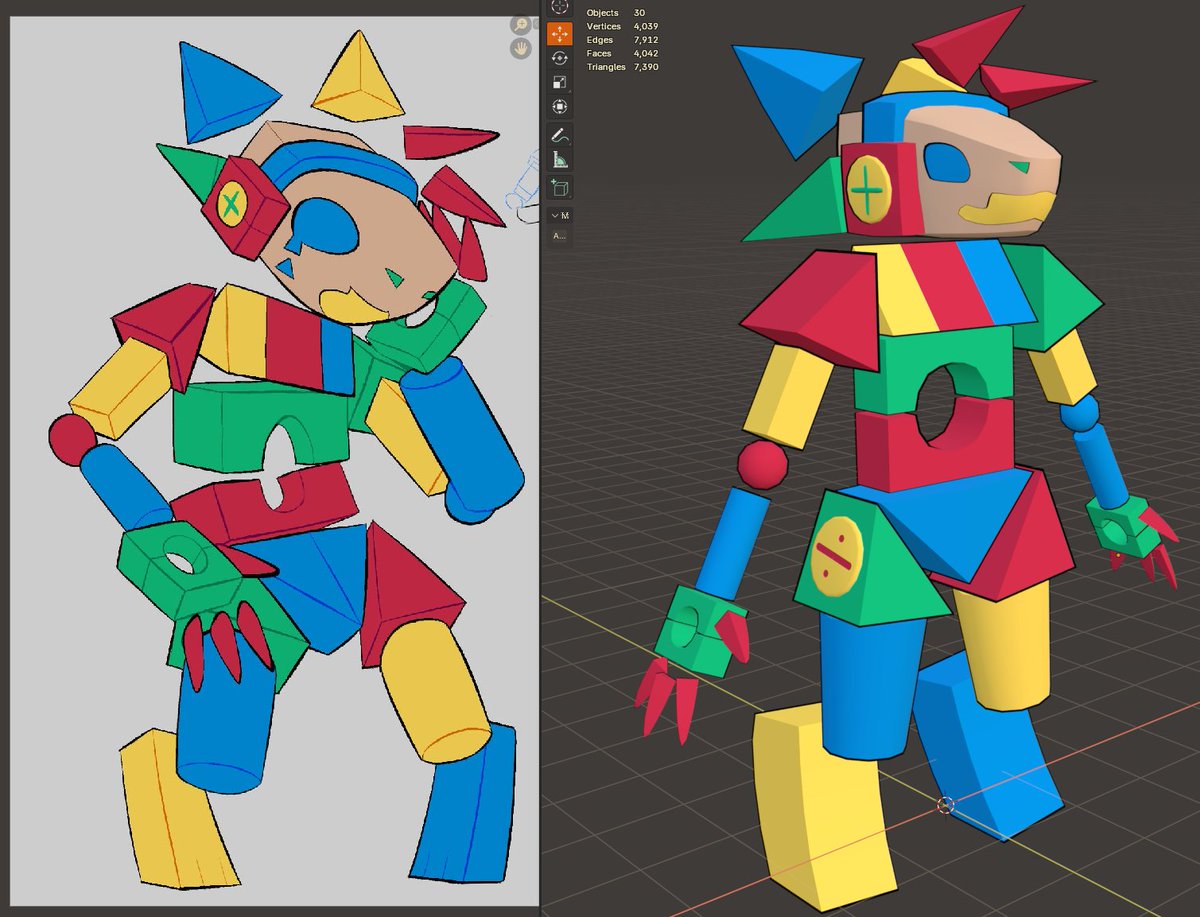
Task: Click the 'Edges 7,912' statistic text
Action: (x=621, y=40)
